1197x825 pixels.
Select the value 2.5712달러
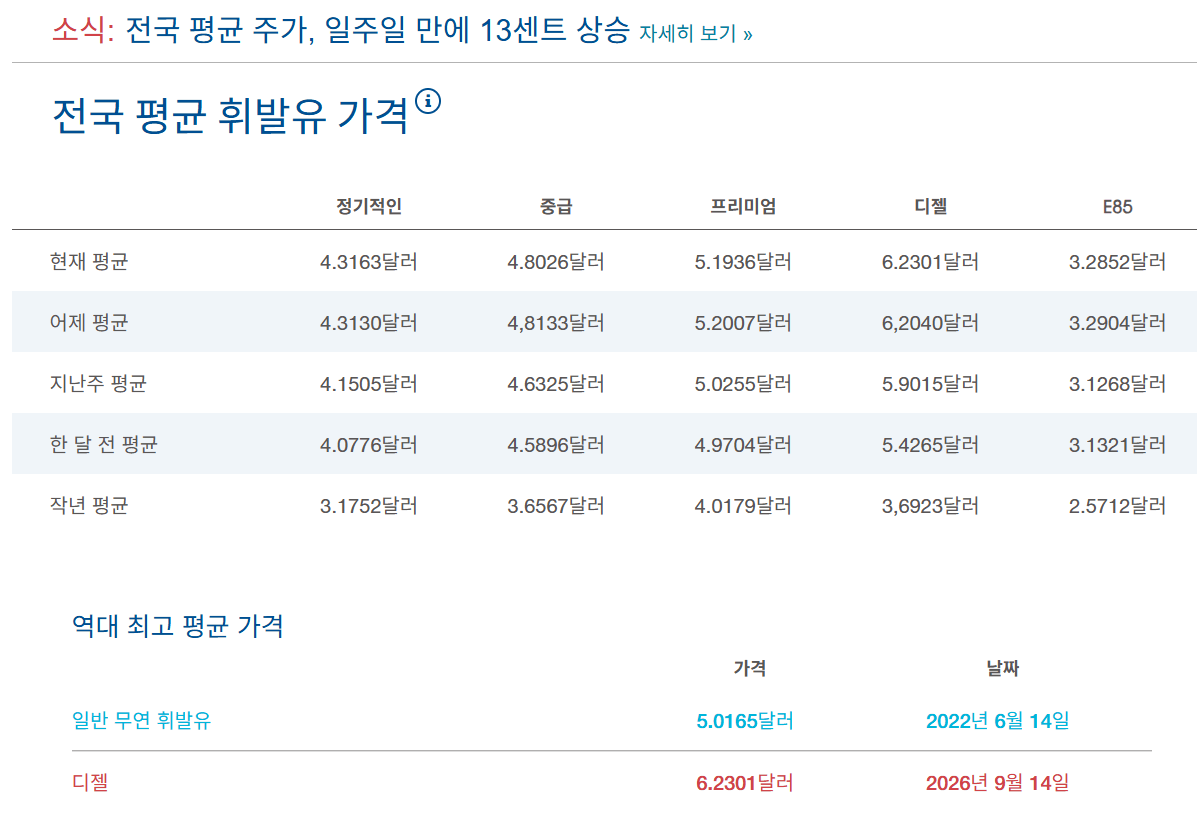1118,505
